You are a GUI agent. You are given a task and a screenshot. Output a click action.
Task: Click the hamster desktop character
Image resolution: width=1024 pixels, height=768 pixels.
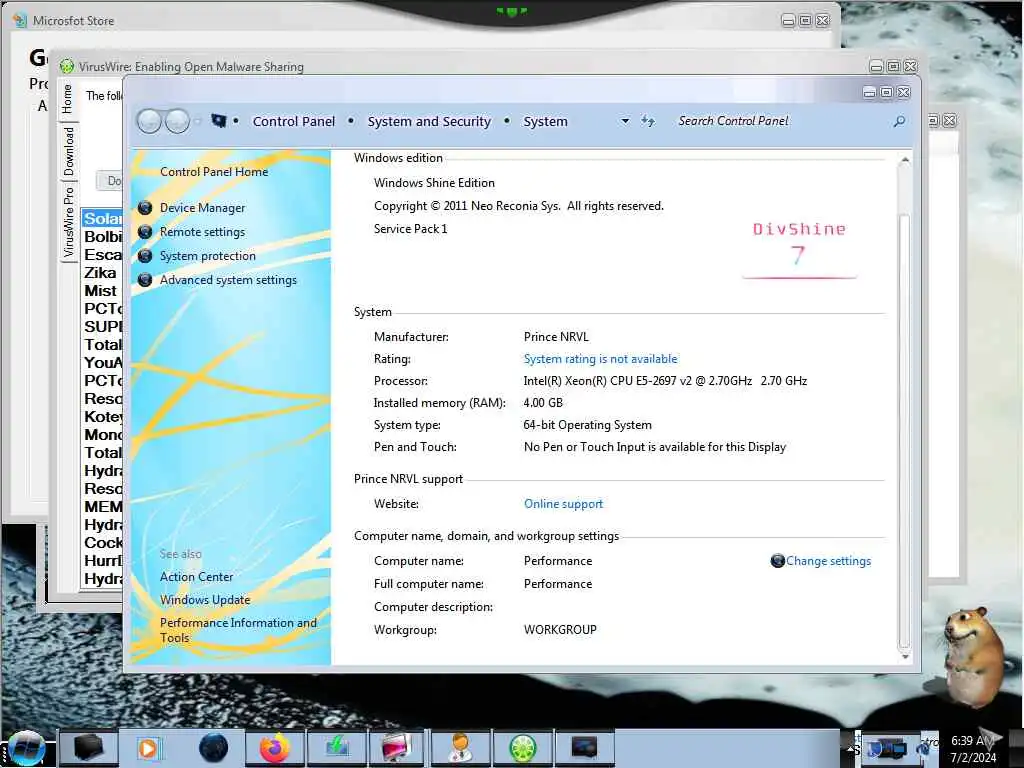[x=974, y=658]
